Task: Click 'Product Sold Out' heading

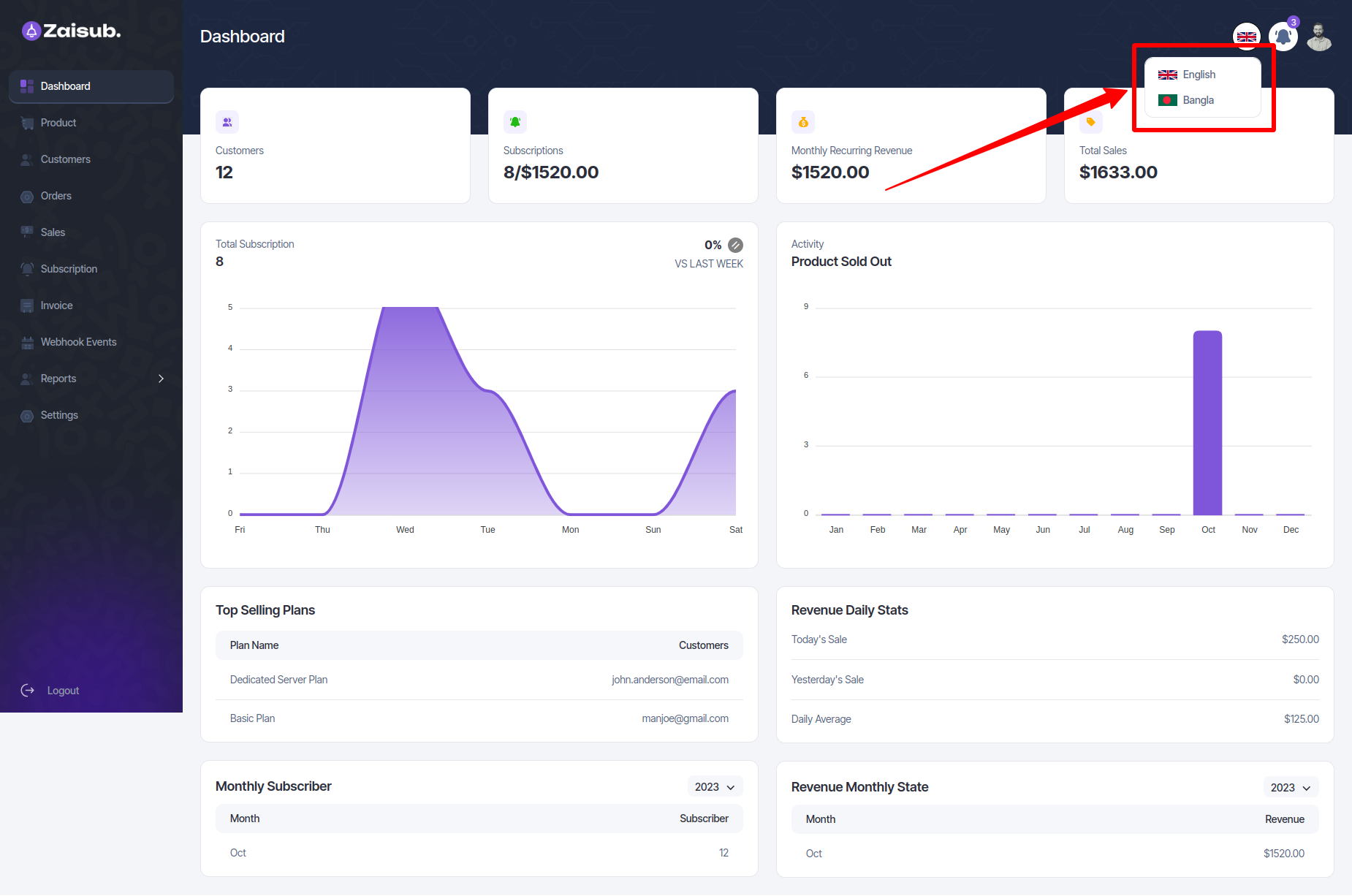Action: click(x=841, y=262)
